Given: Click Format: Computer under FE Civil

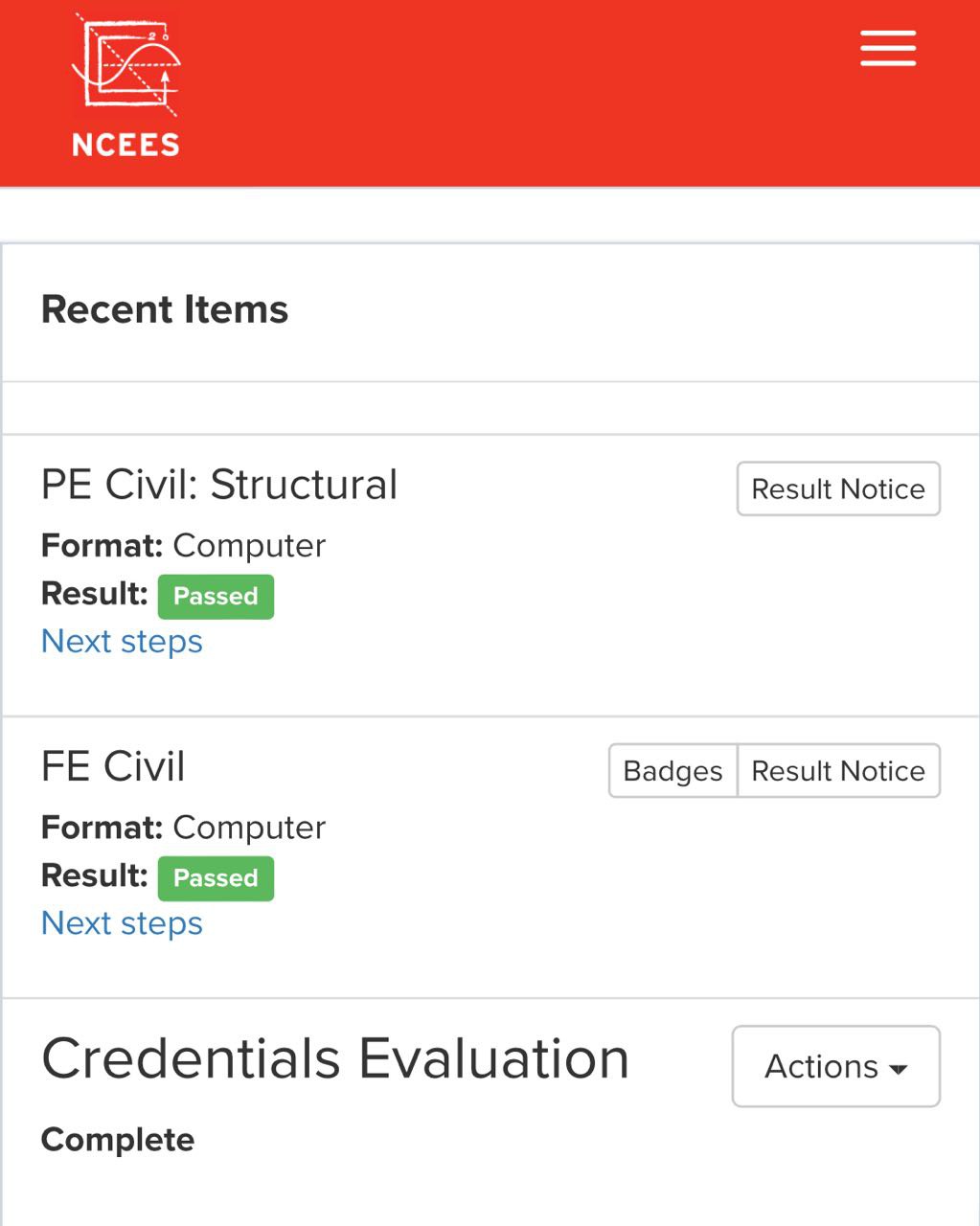Looking at the screenshot, I should coord(184,828).
